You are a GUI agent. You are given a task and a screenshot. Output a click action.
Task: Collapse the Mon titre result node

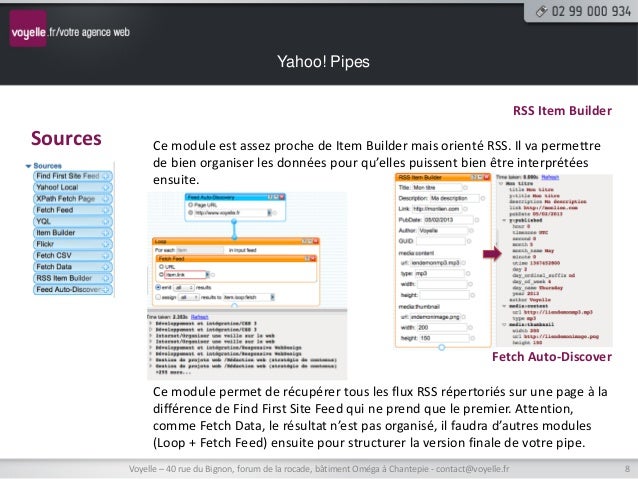pos(501,184)
